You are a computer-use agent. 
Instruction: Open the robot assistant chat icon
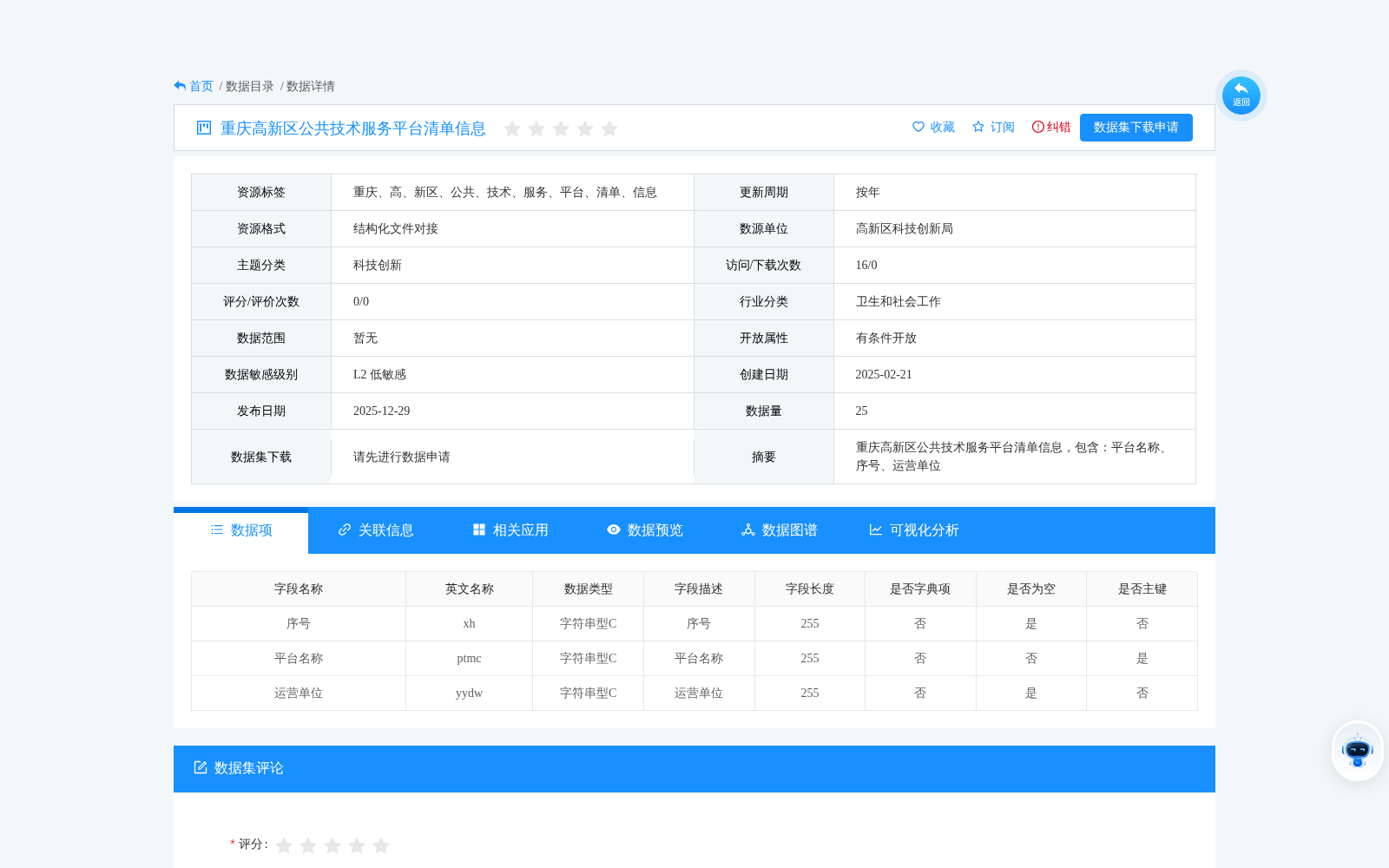click(x=1358, y=751)
